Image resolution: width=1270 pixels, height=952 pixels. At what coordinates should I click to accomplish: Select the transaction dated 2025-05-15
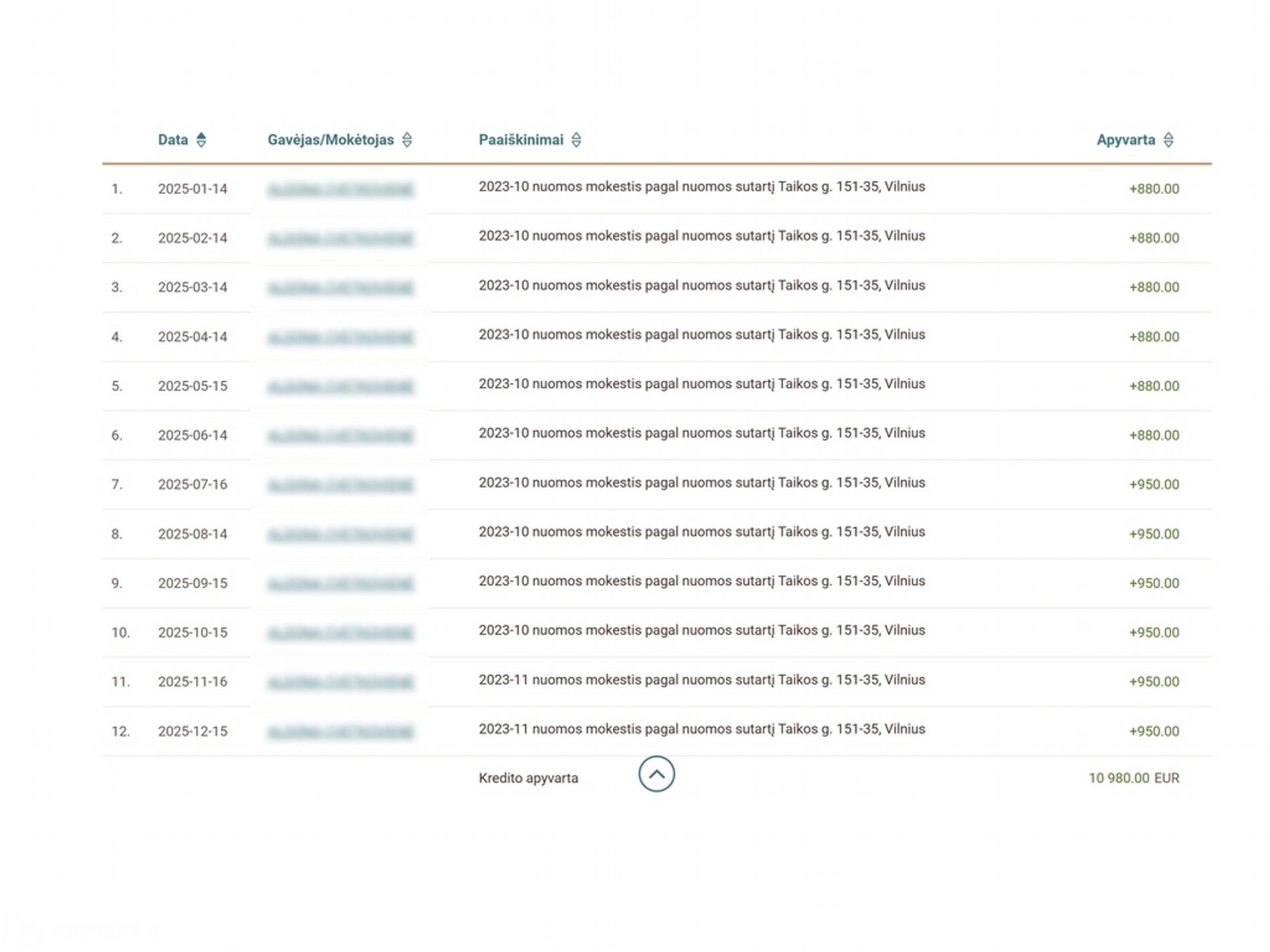tap(193, 386)
